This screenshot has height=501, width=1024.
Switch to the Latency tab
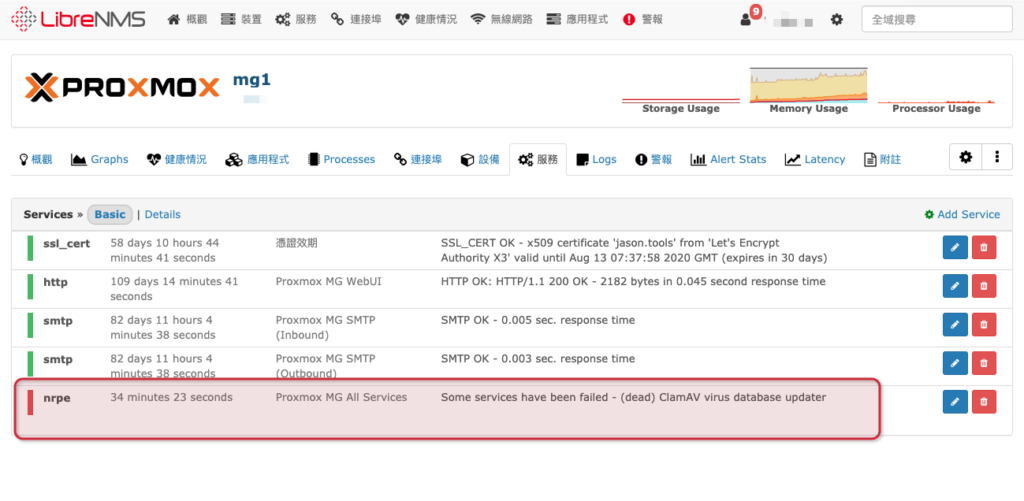point(815,159)
